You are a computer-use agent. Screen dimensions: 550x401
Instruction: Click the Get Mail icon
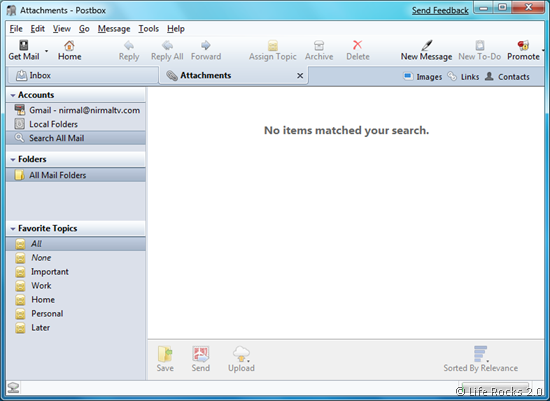pos(24,45)
